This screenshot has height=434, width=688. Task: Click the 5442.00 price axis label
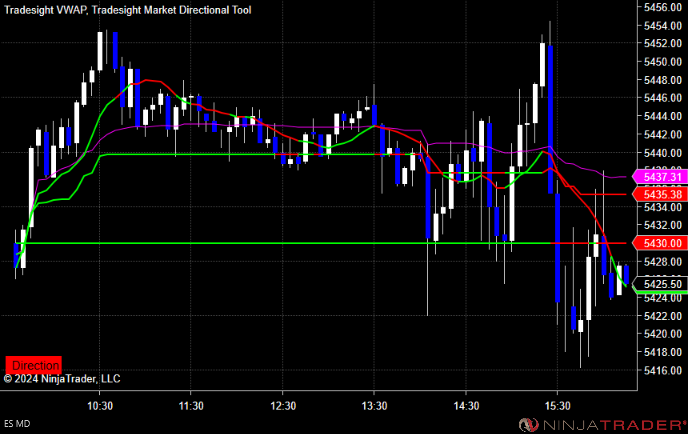(x=663, y=134)
